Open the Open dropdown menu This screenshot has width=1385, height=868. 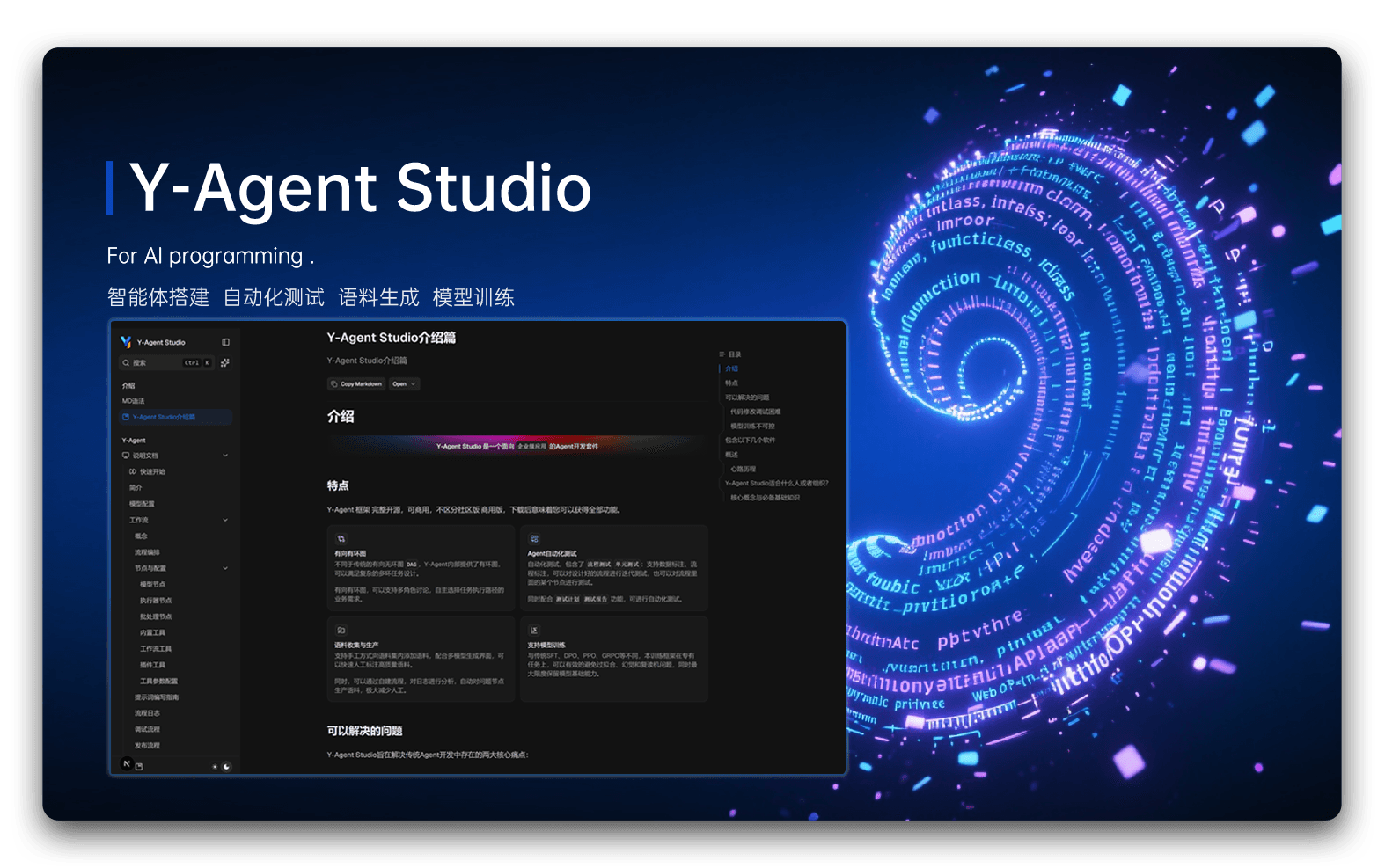[x=404, y=384]
